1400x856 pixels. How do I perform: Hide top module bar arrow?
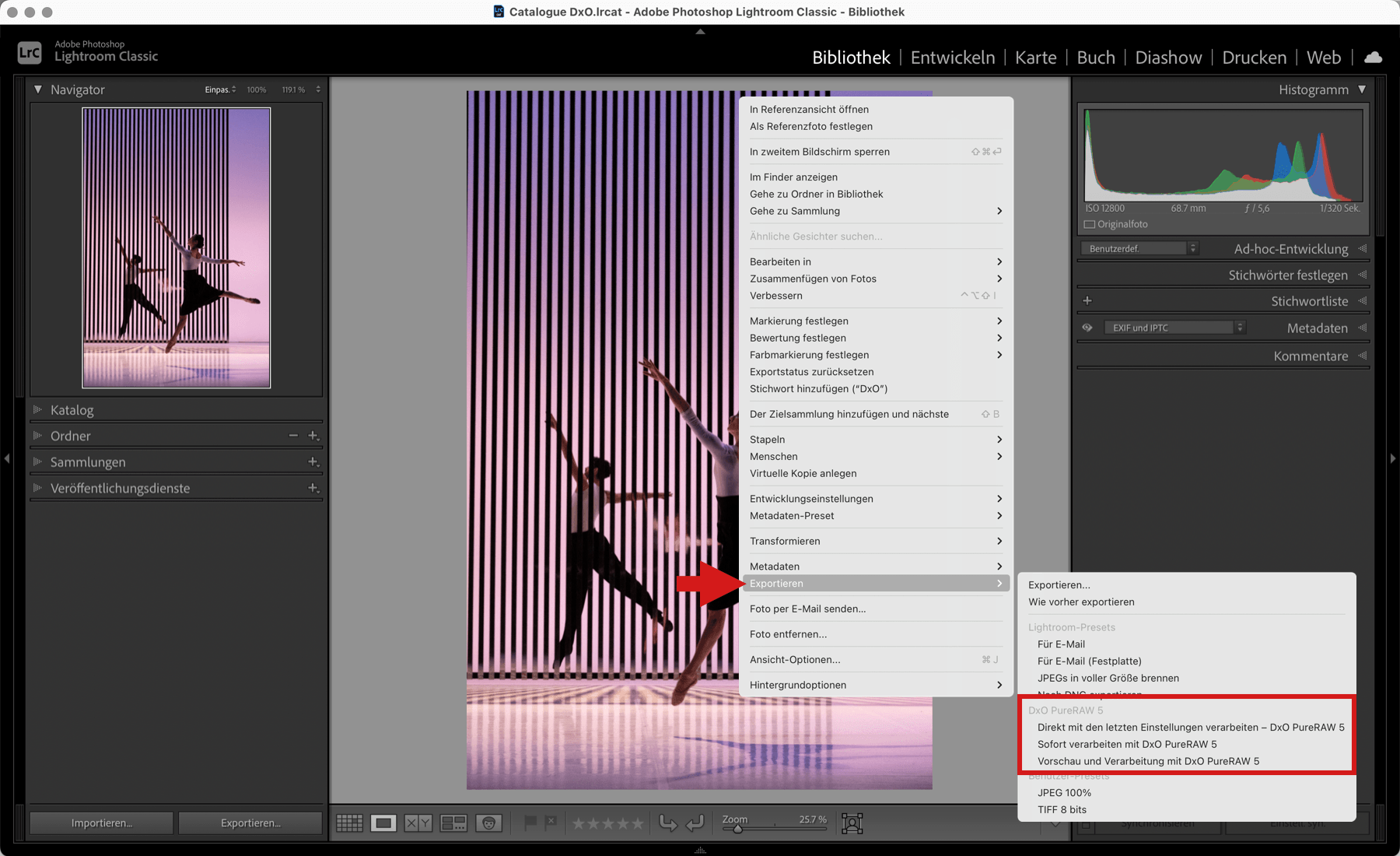point(700,32)
